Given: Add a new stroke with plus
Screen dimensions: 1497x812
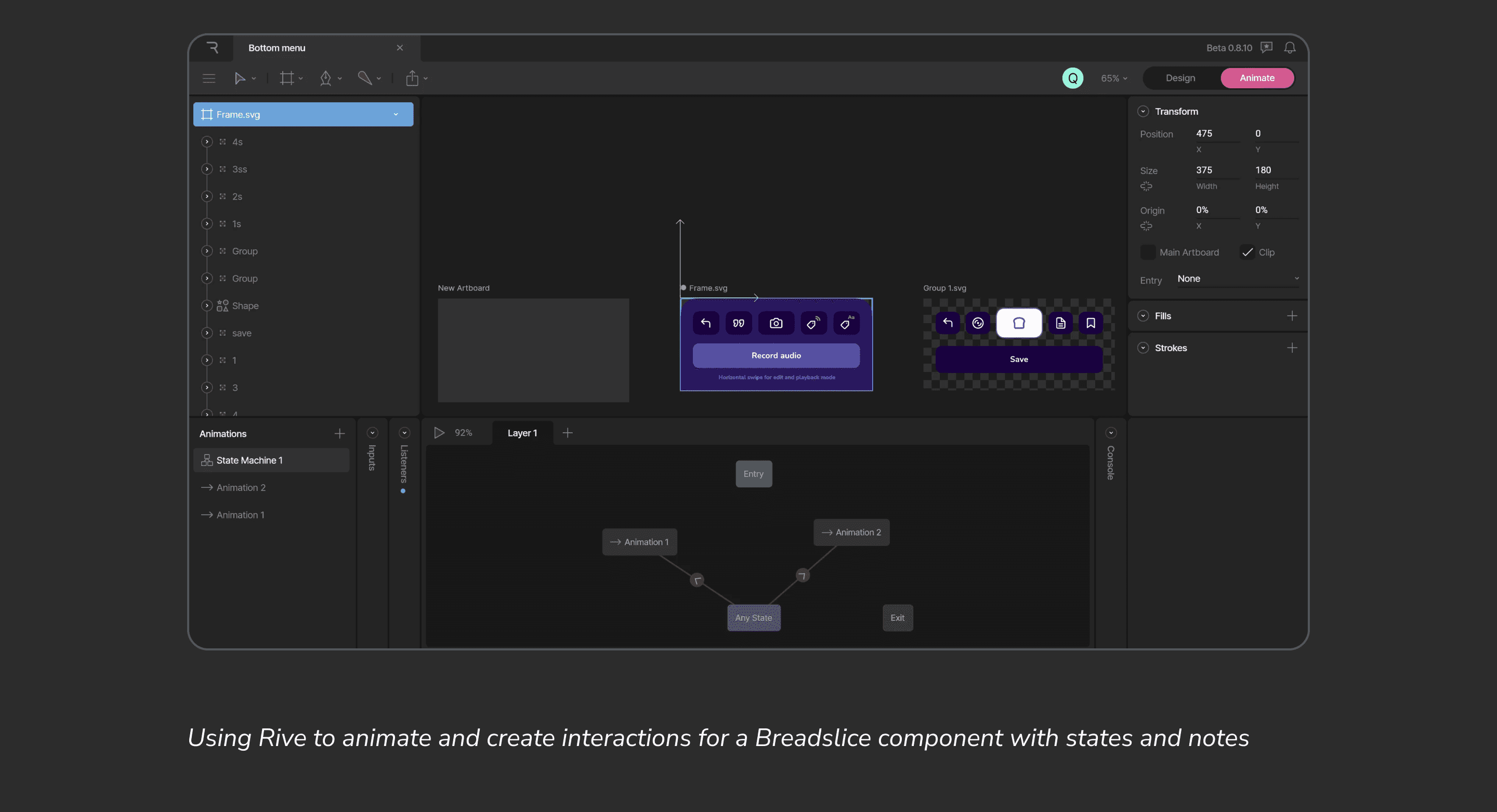Looking at the screenshot, I should (x=1292, y=348).
